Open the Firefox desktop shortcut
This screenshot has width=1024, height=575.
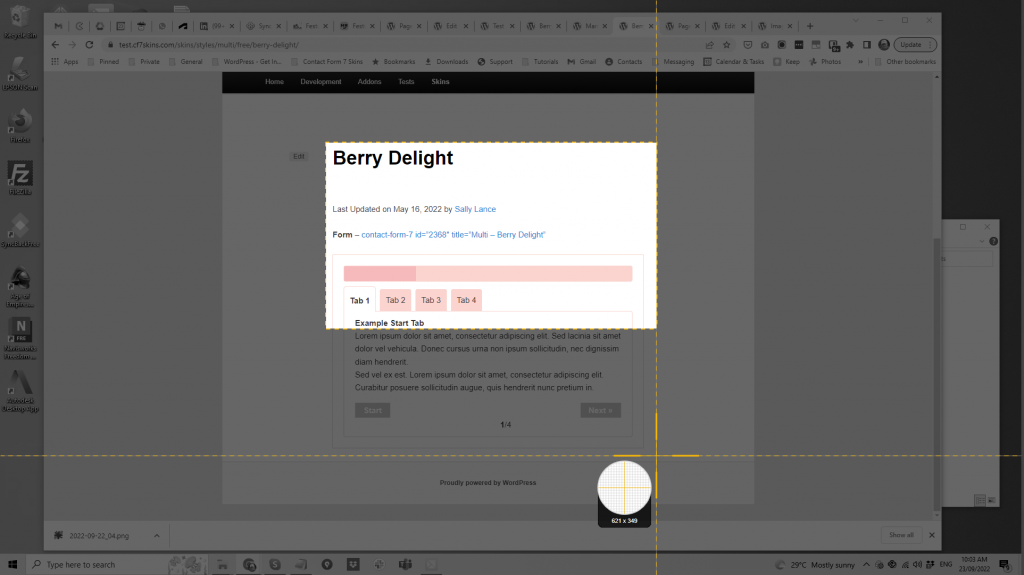tap(20, 124)
